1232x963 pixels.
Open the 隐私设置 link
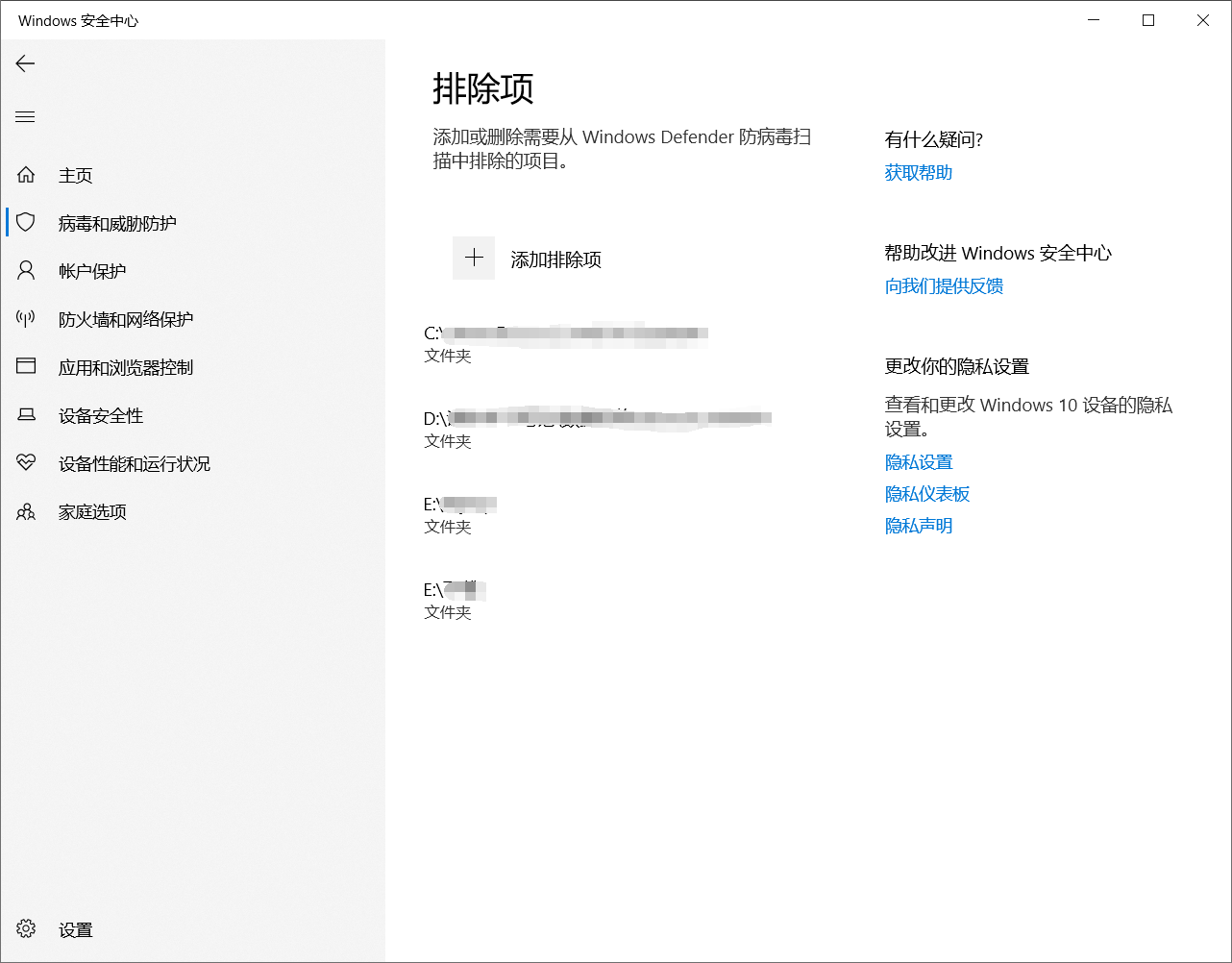tap(919, 462)
